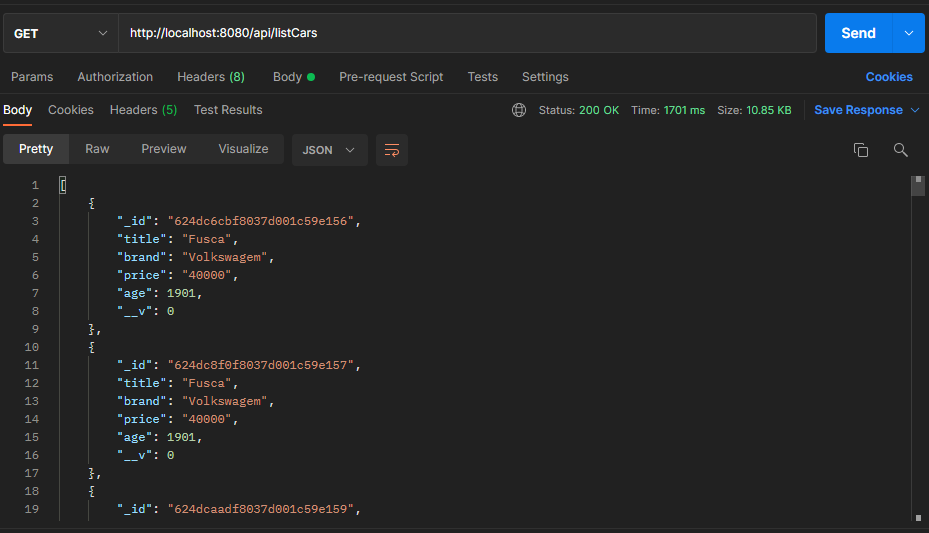929x533 pixels.
Task: Click "Volkswagem" brand on line 5
Action: (225, 258)
